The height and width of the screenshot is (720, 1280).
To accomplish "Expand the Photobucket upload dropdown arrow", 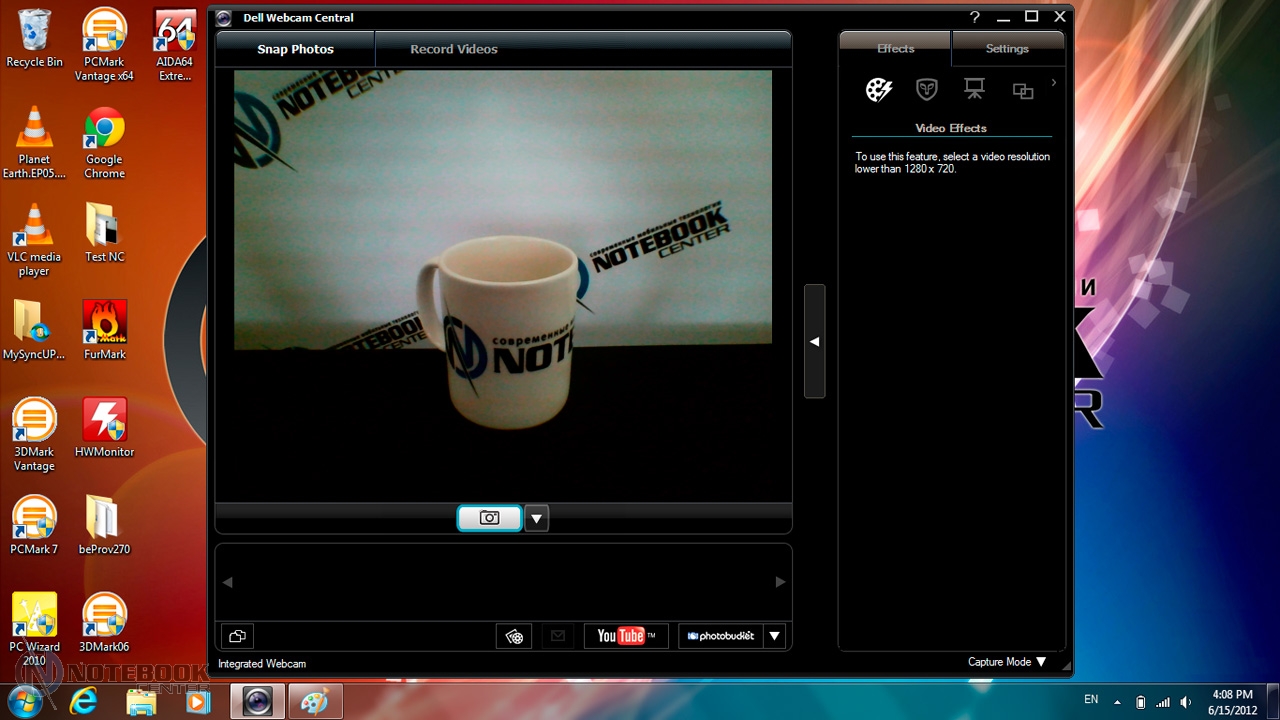I will click(x=774, y=636).
